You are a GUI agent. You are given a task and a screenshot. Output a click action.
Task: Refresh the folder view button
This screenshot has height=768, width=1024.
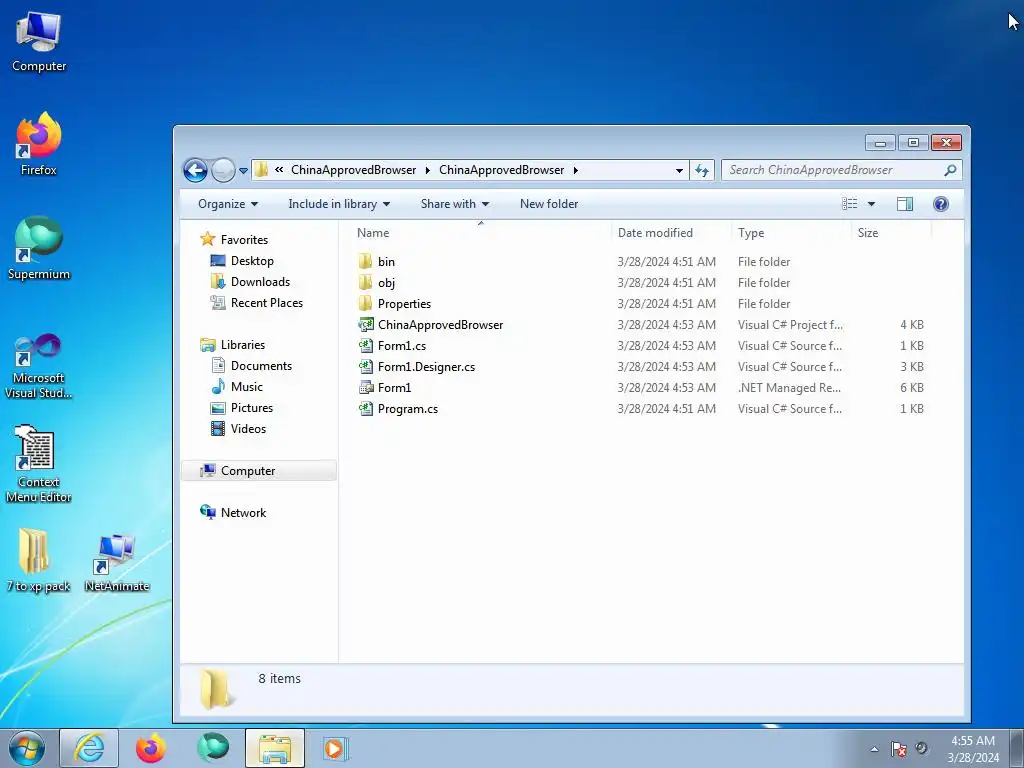tap(702, 170)
